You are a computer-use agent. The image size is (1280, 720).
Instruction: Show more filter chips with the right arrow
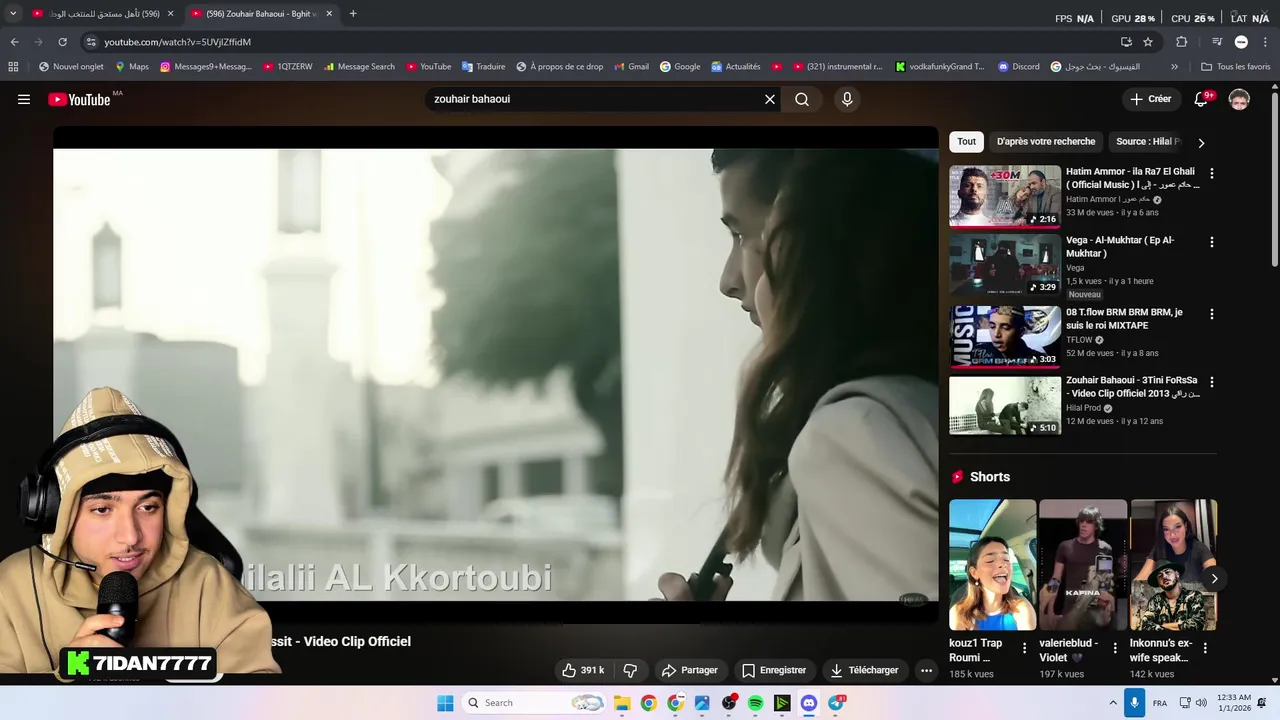pyautogui.click(x=1201, y=142)
